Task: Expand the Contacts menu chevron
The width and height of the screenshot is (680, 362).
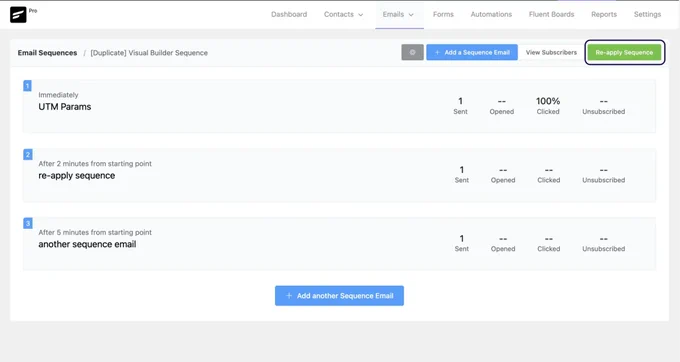Action: [x=360, y=15]
